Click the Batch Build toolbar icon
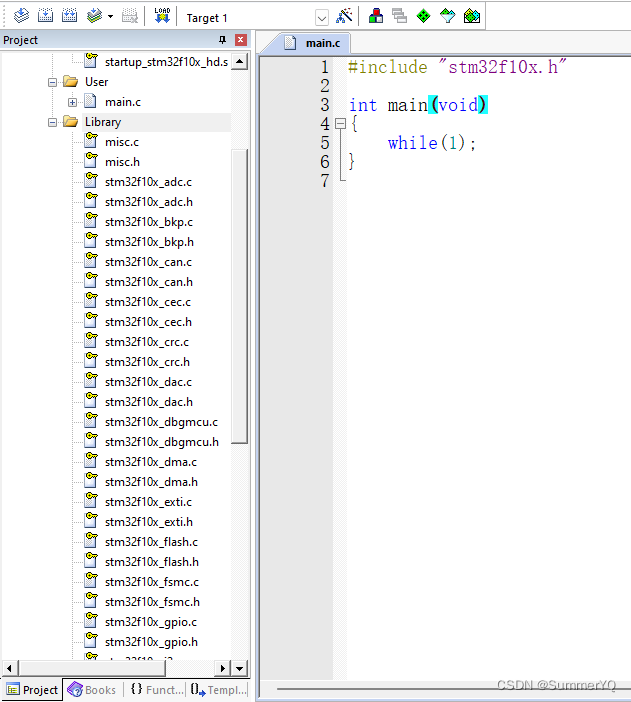Viewport: 631px width, 702px height. [94, 16]
